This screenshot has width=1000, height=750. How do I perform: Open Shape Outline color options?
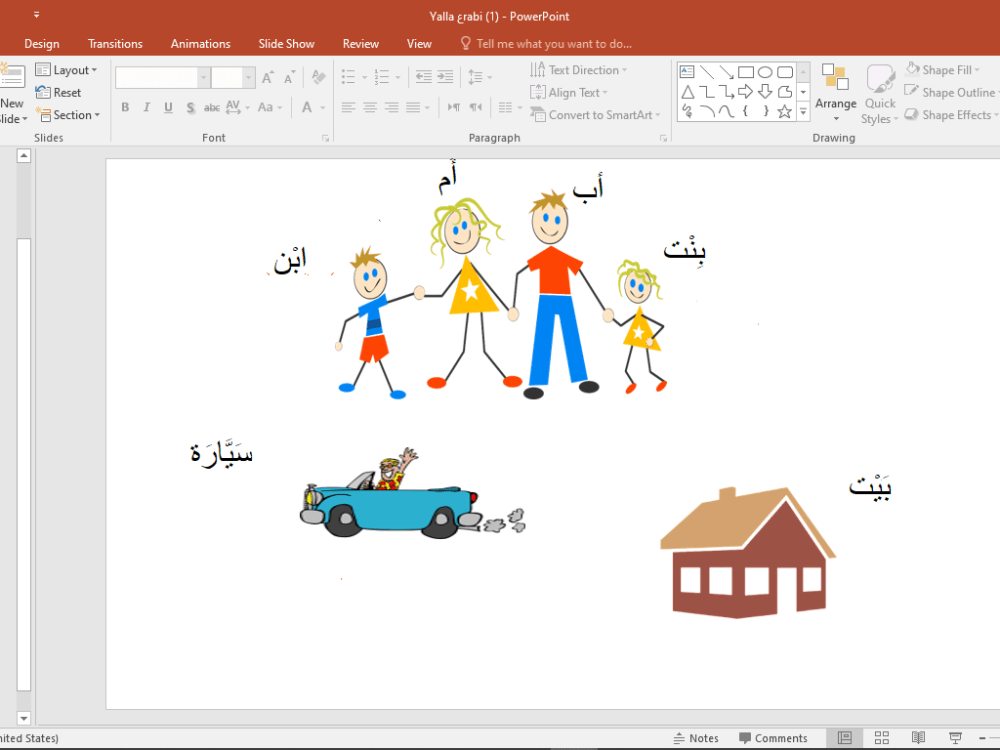click(950, 92)
